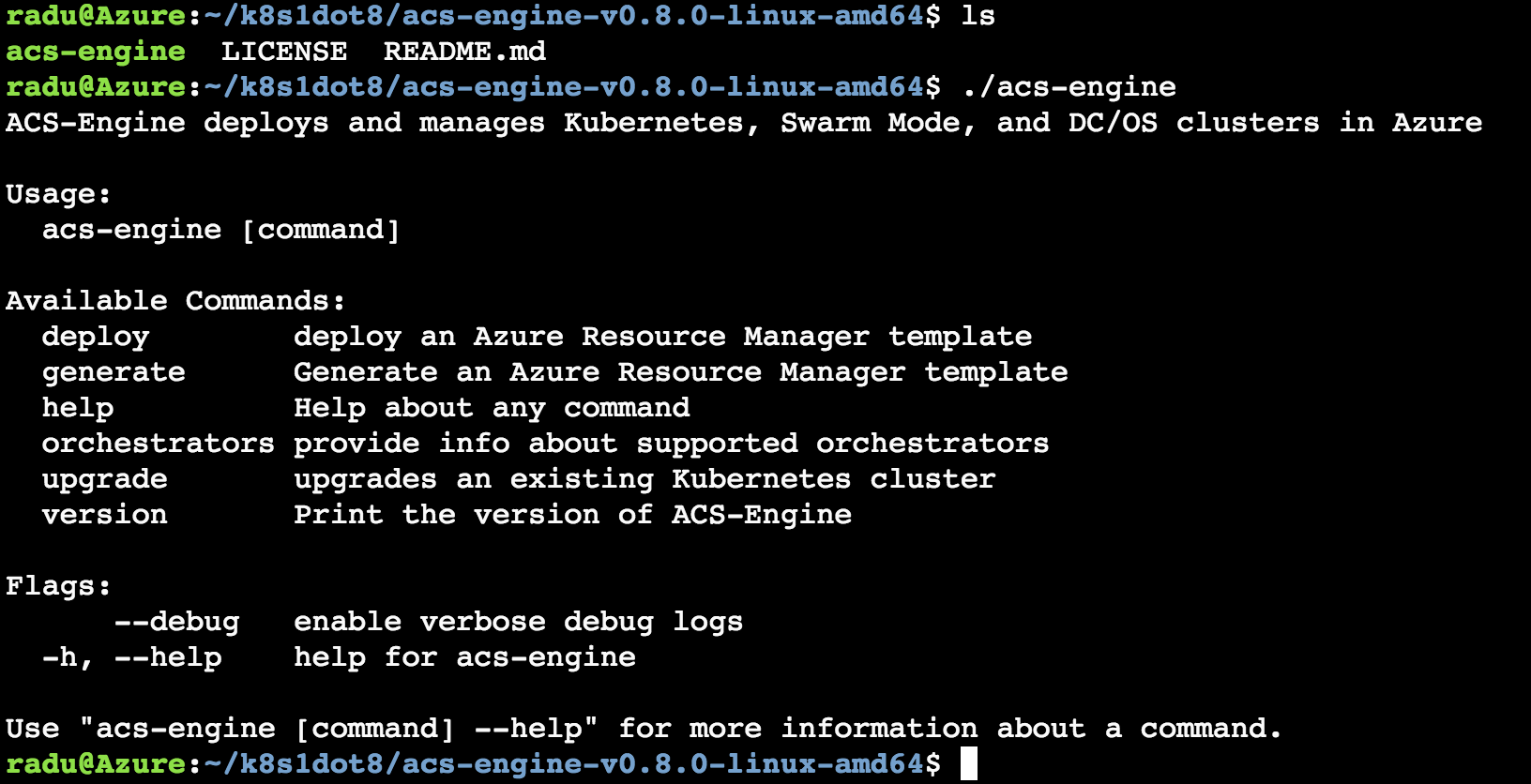1531x784 pixels.
Task: Click the ls command on first line
Action: coord(978,16)
